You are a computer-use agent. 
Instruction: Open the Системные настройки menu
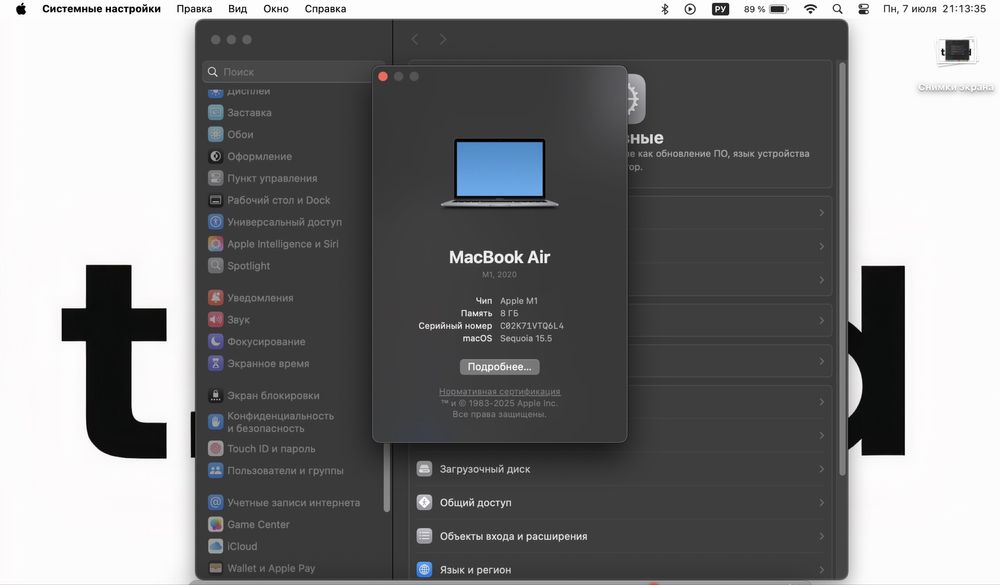click(x=101, y=9)
